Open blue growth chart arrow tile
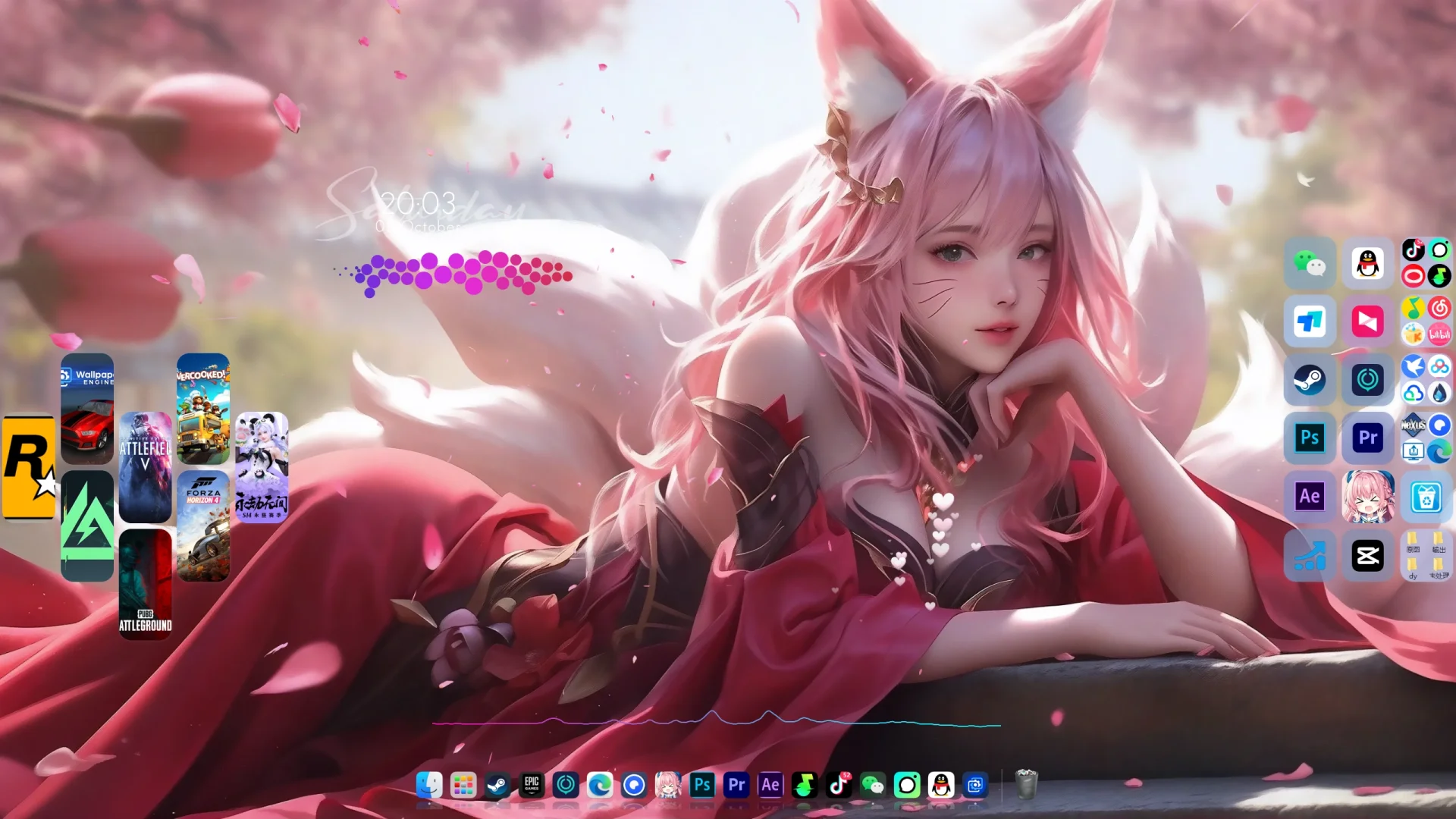Screen dimensions: 1456x819 (1310, 555)
